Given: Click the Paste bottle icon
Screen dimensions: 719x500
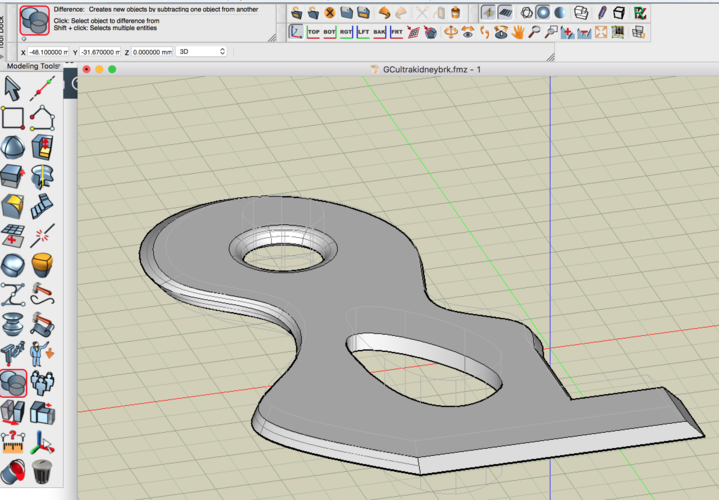Looking at the screenshot, I should point(455,13).
